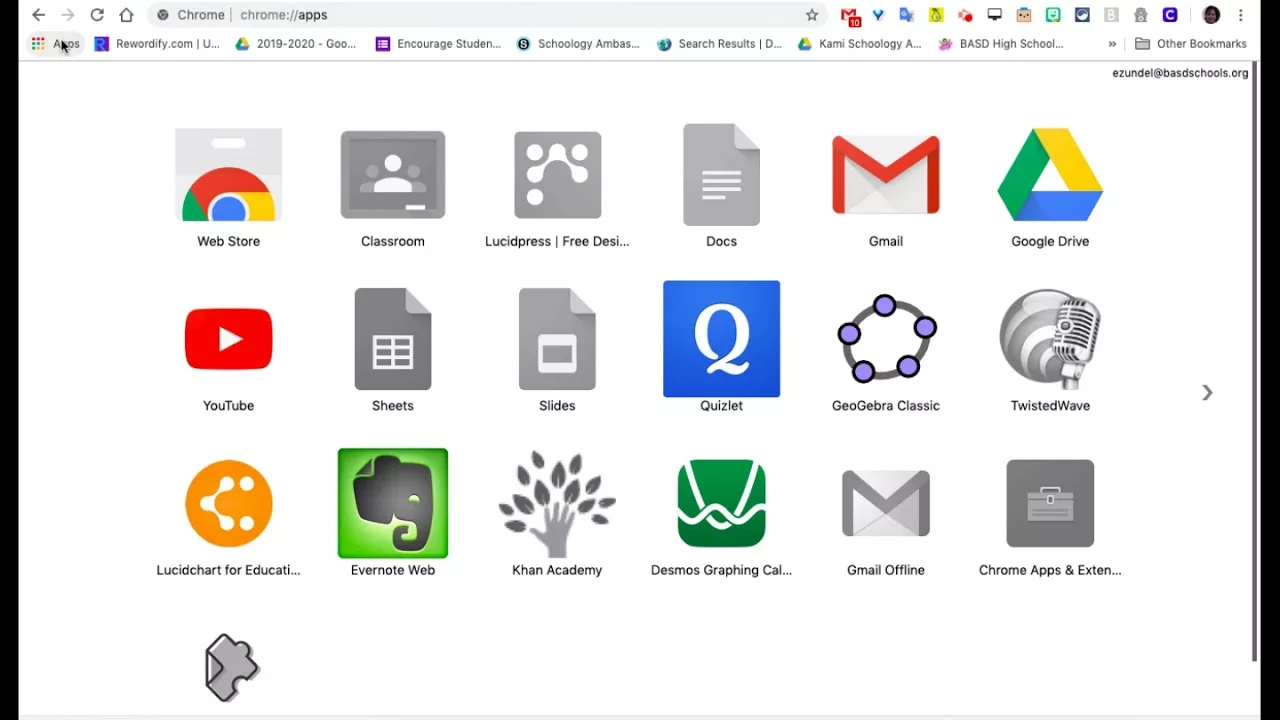Select the Chrome apps tab

pyautogui.click(x=200, y=14)
